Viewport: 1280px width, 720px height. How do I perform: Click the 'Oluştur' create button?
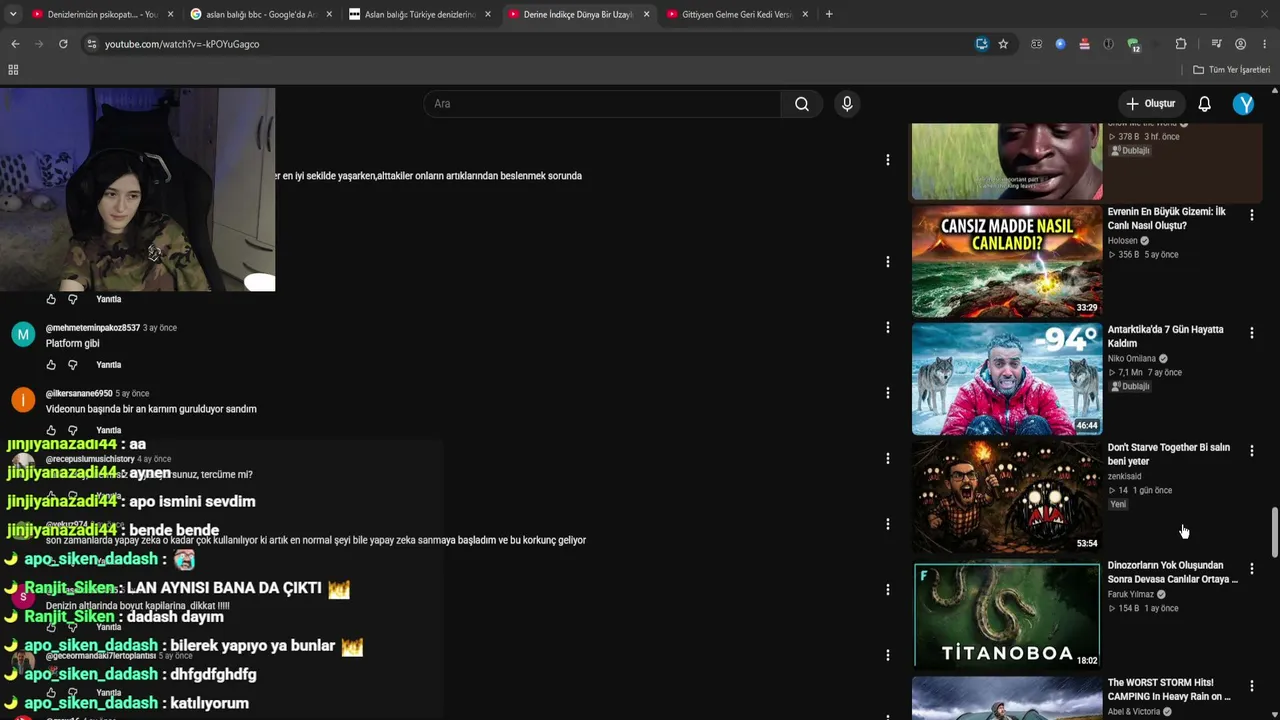1150,104
